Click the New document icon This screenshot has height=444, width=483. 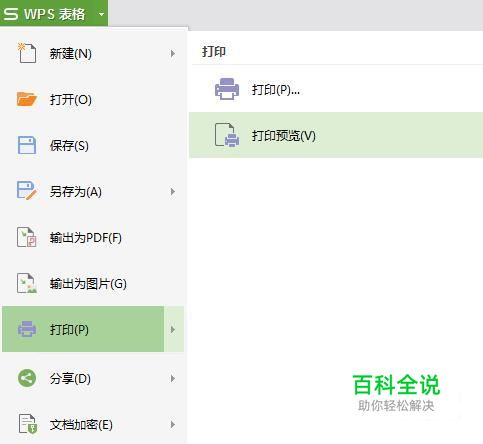[x=27, y=53]
